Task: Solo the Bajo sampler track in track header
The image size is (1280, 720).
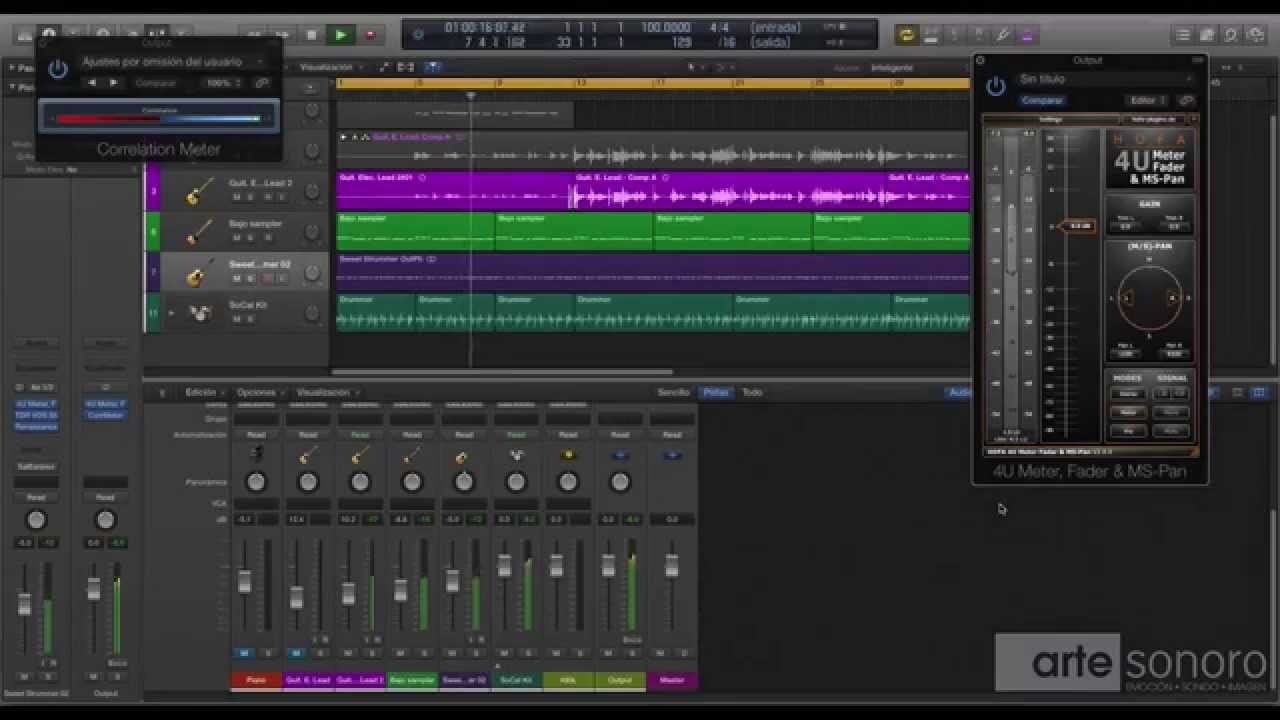Action: 251,238
